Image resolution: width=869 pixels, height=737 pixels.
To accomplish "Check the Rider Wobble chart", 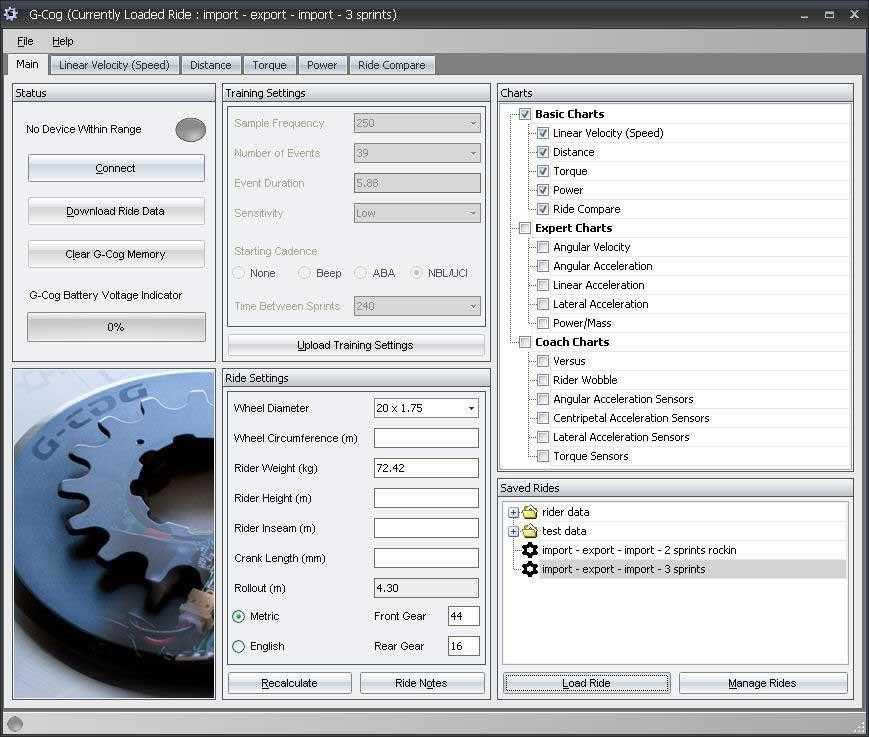I will click(x=543, y=380).
